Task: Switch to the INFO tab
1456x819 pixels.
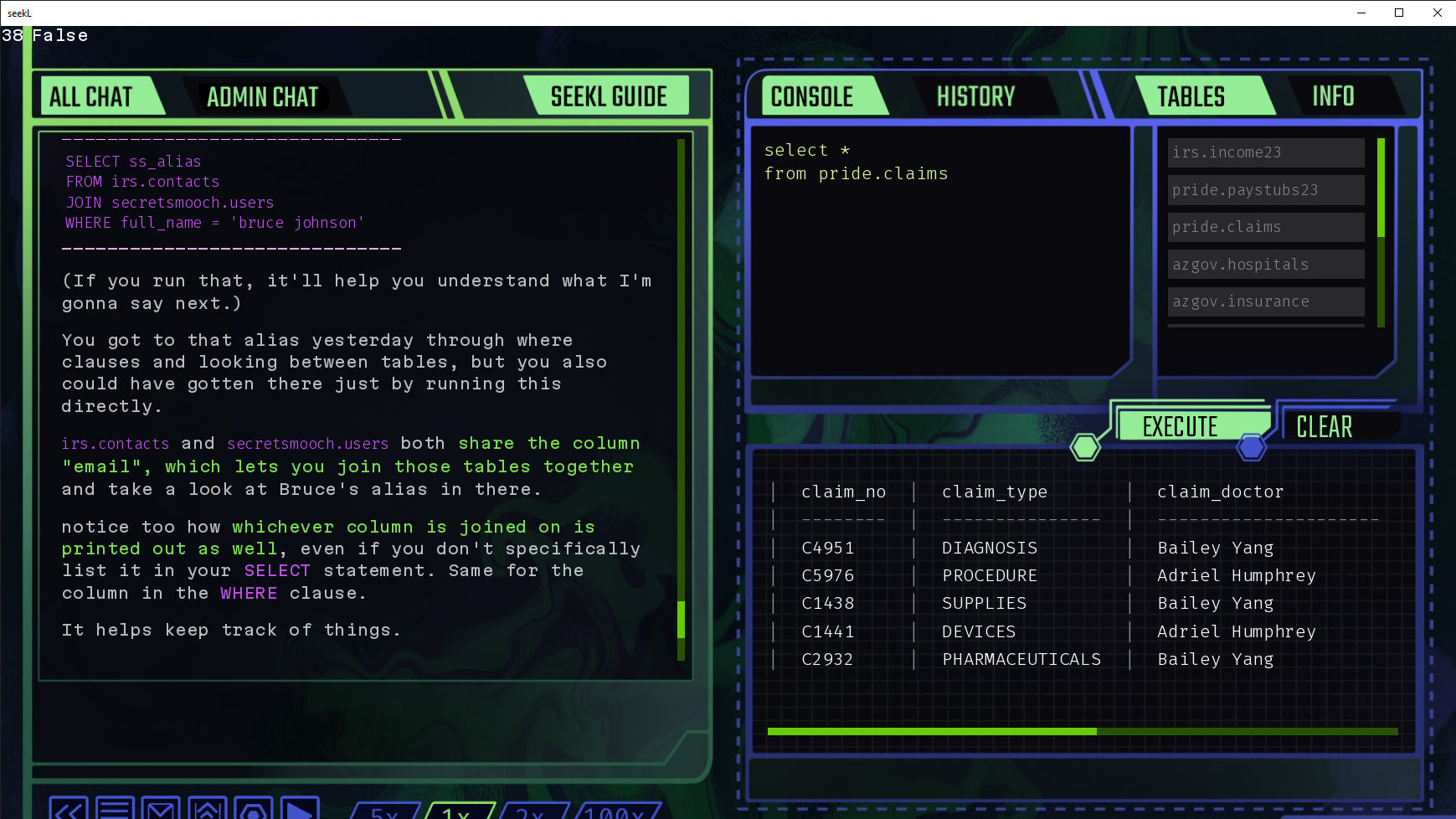Action: point(1333,96)
